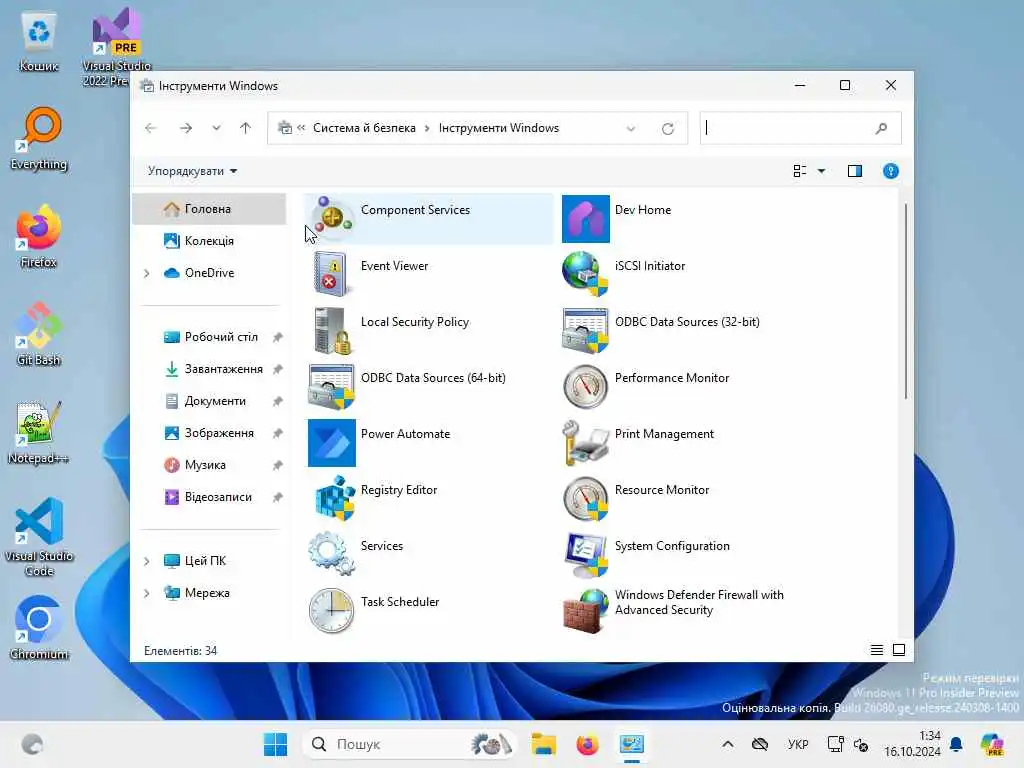This screenshot has height=768, width=1024.
Task: Open the Упорядкувати dropdown menu
Action: [192, 171]
